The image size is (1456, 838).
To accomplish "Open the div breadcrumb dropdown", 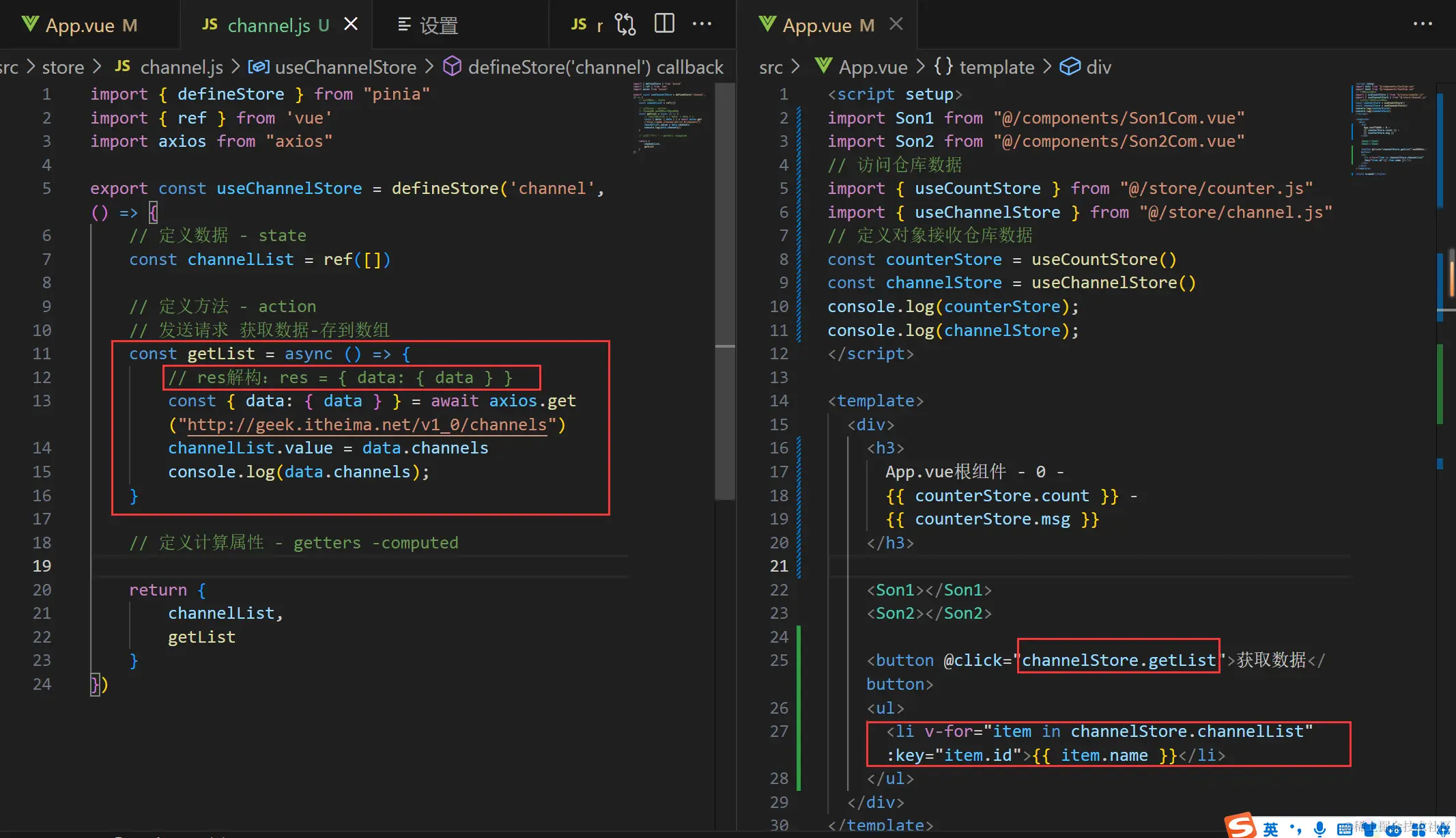I will (1085, 67).
